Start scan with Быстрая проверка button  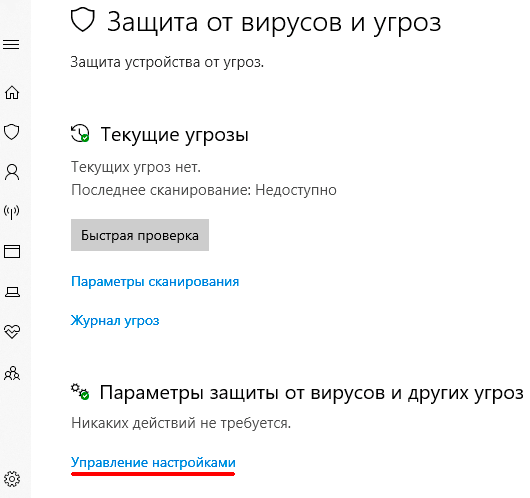140,235
